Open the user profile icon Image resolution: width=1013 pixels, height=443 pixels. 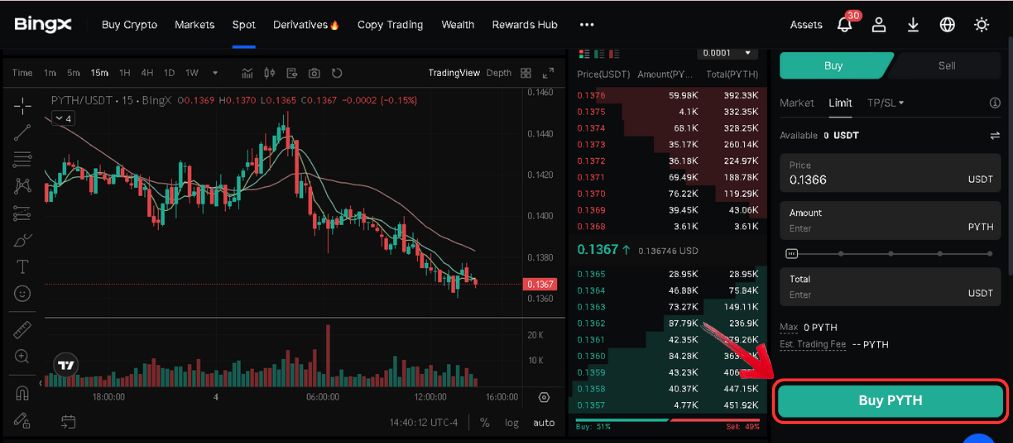pos(879,25)
